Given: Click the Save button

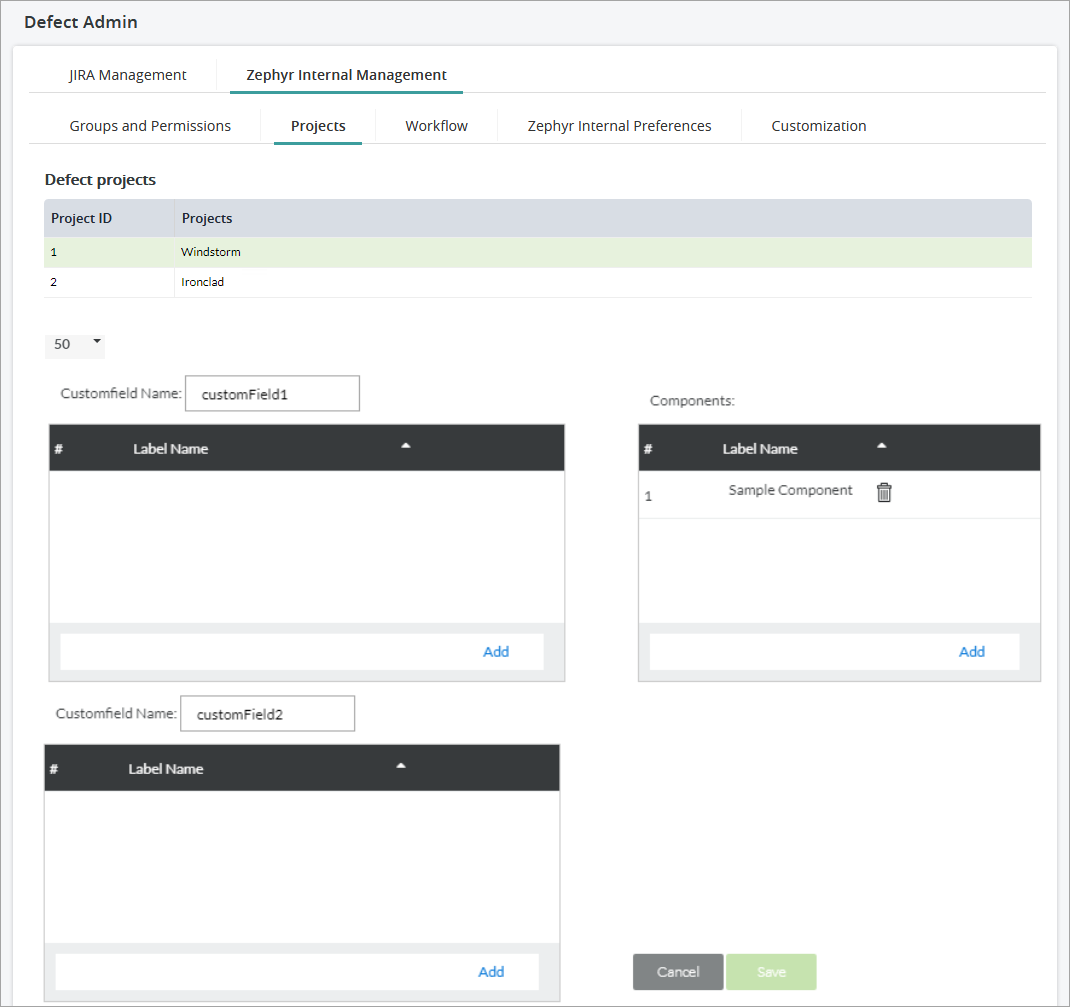Looking at the screenshot, I should coord(771,972).
